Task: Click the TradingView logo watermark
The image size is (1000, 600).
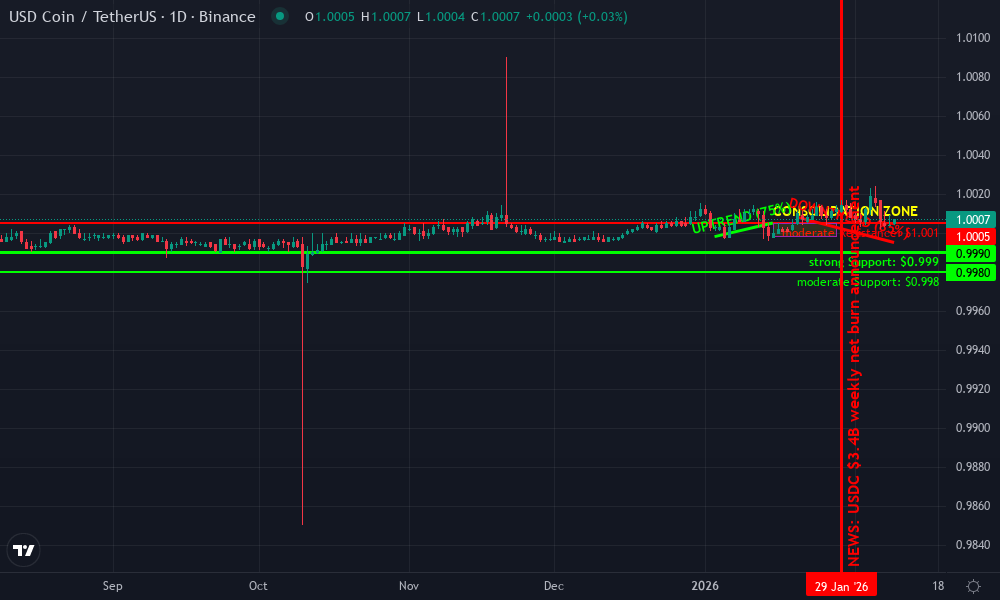Action: pos(24,550)
